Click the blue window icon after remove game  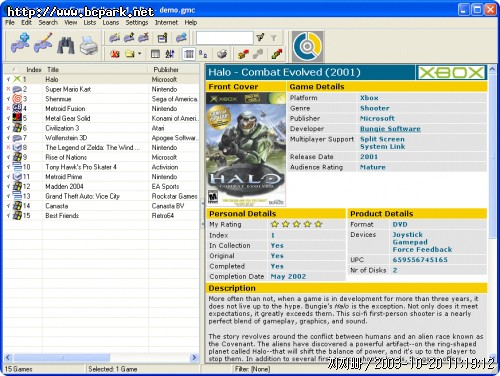pos(162,38)
